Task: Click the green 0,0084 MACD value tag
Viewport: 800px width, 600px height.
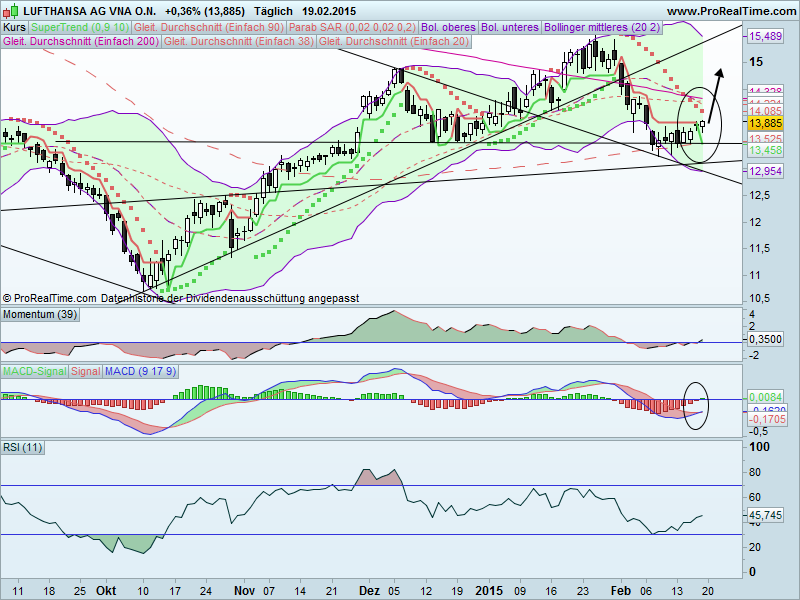Action: (765, 397)
